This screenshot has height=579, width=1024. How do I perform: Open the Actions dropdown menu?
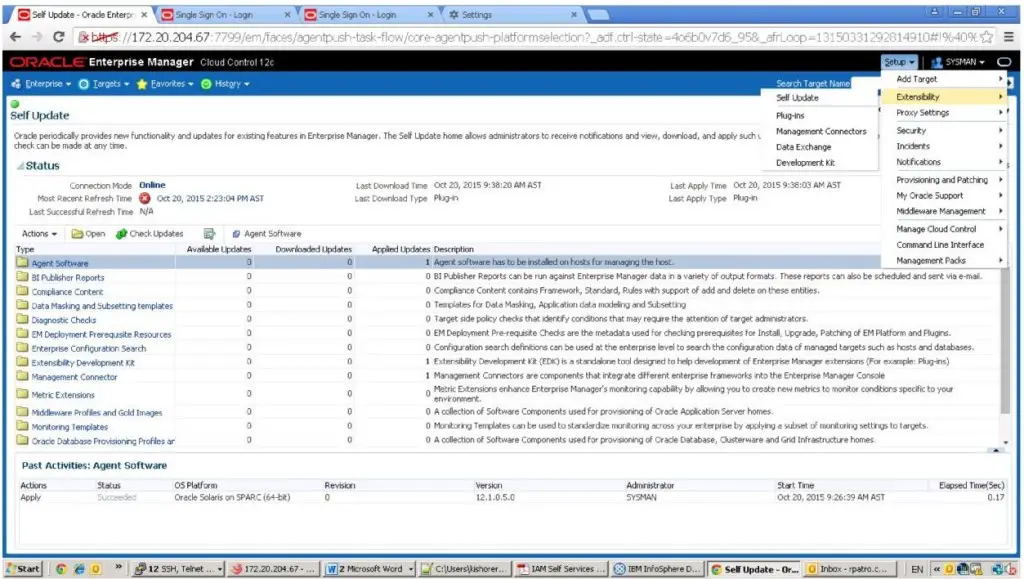(39, 234)
